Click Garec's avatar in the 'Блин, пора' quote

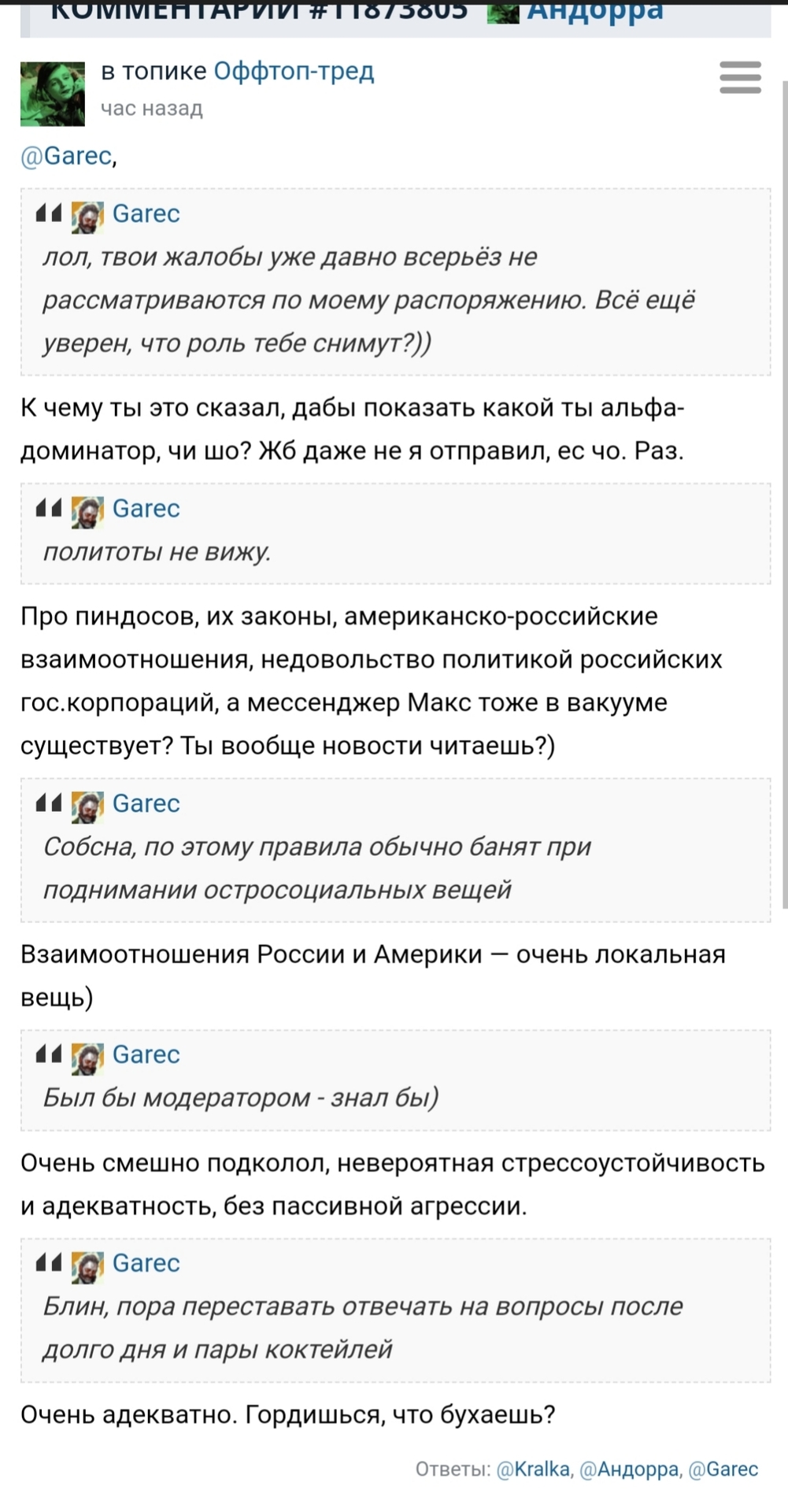[87, 1266]
